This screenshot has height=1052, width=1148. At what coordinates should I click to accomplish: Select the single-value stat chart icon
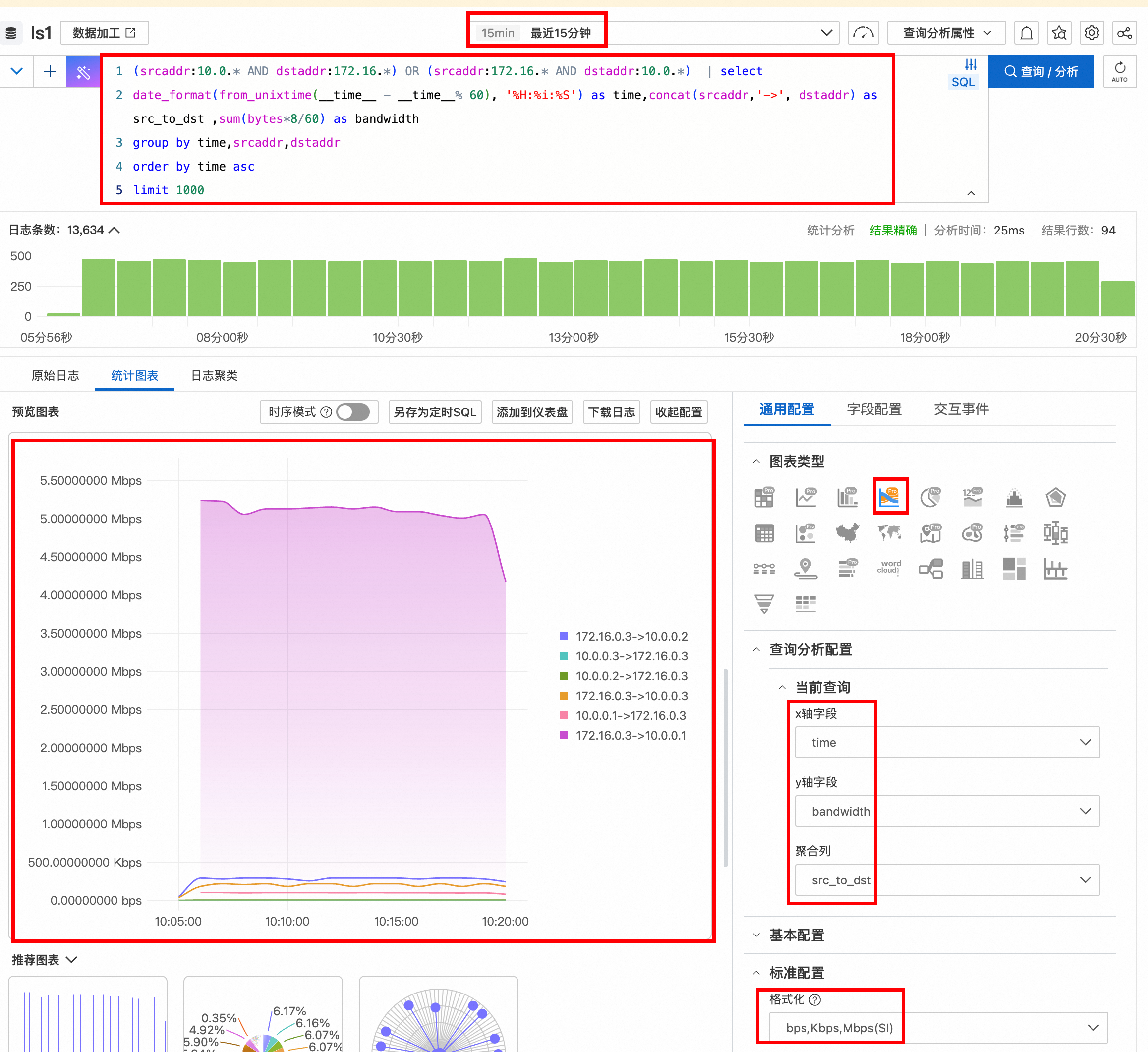tap(973, 497)
